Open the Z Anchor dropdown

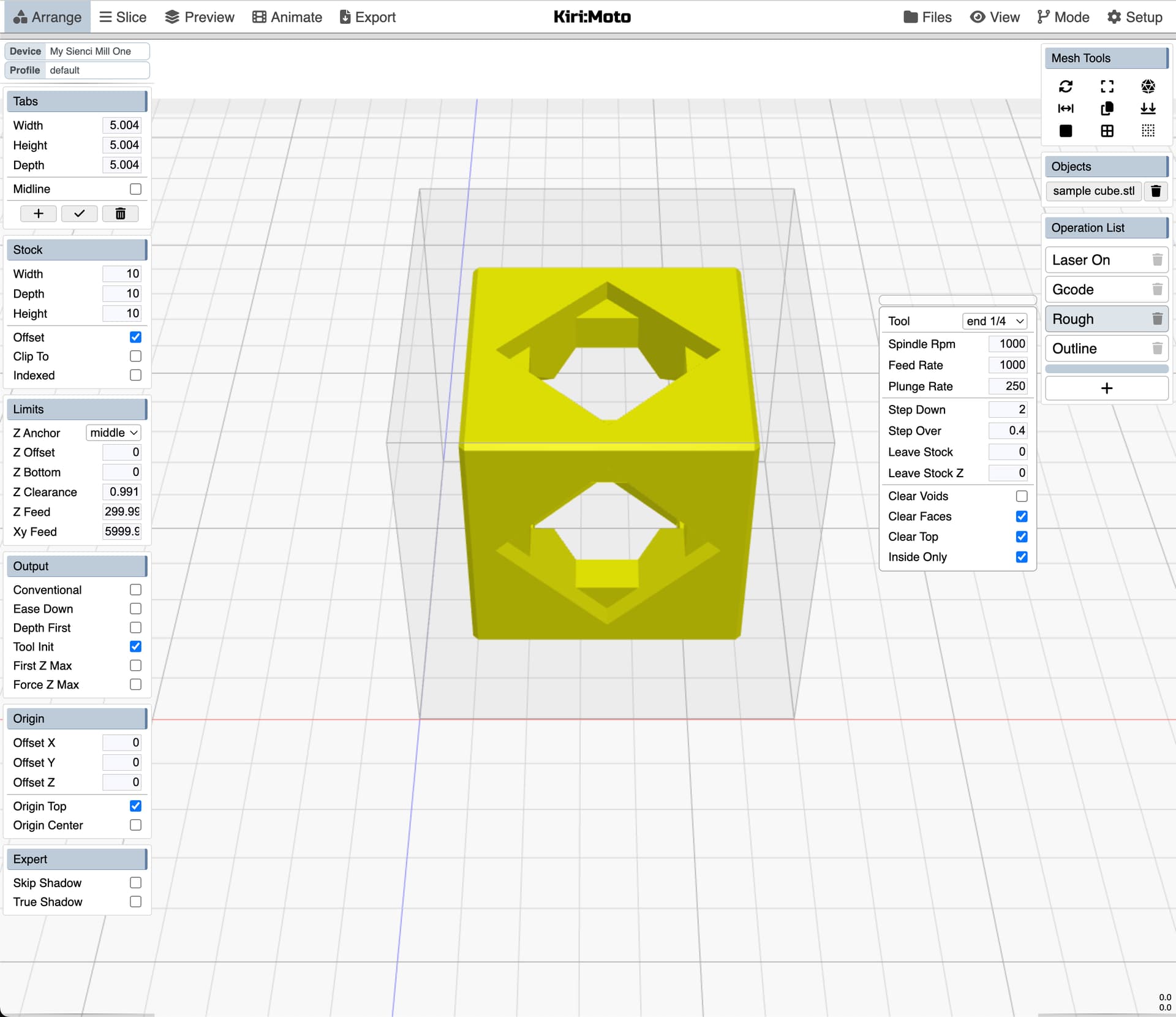(113, 433)
